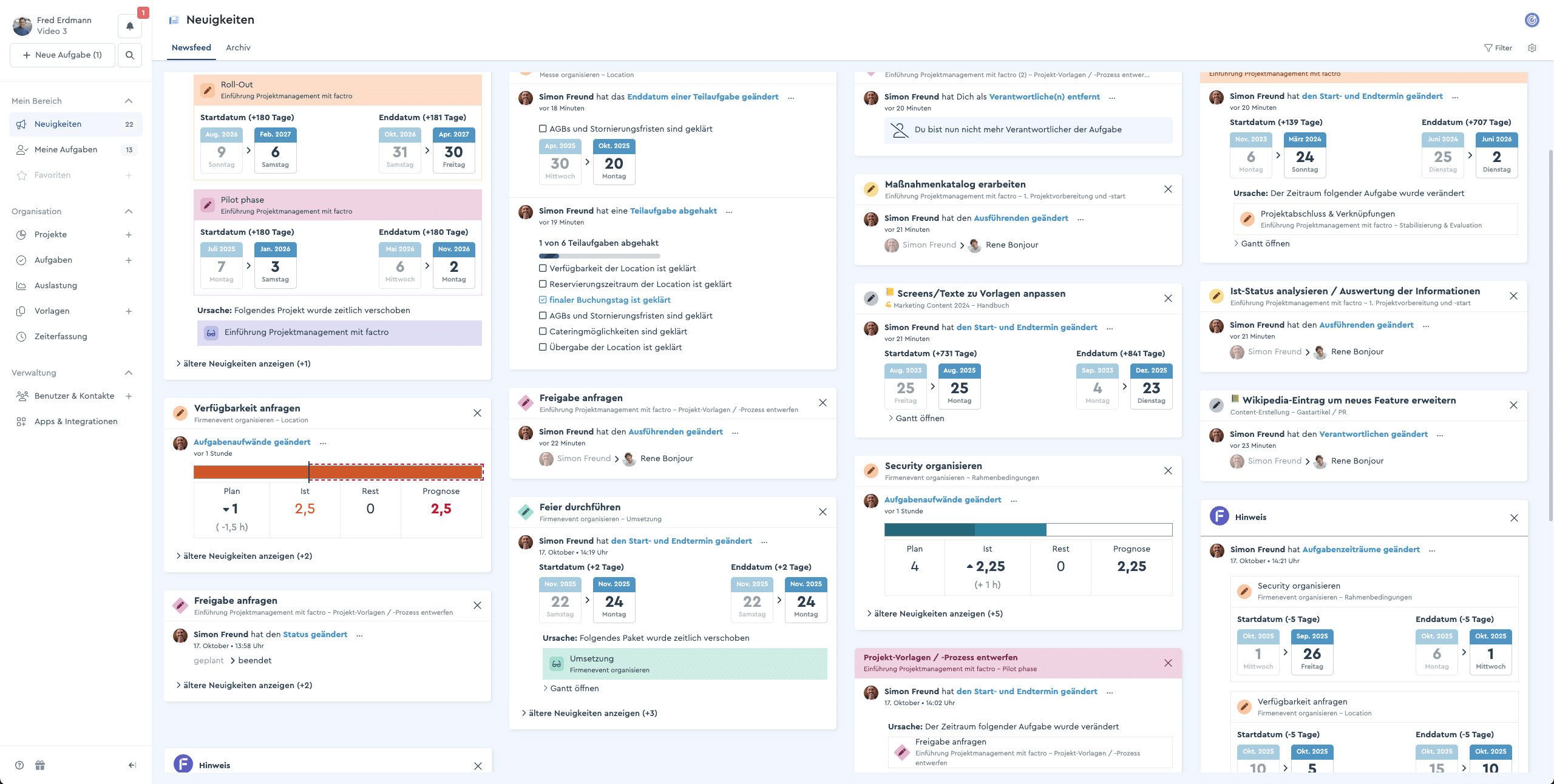Collapse the Mein Bereich section

point(128,100)
